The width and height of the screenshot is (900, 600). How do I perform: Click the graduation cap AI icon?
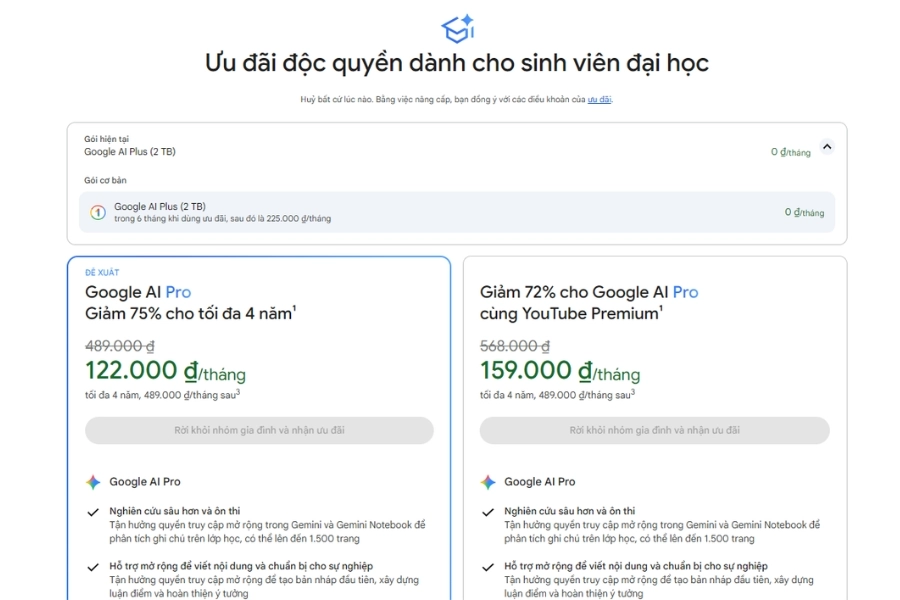click(x=457, y=28)
